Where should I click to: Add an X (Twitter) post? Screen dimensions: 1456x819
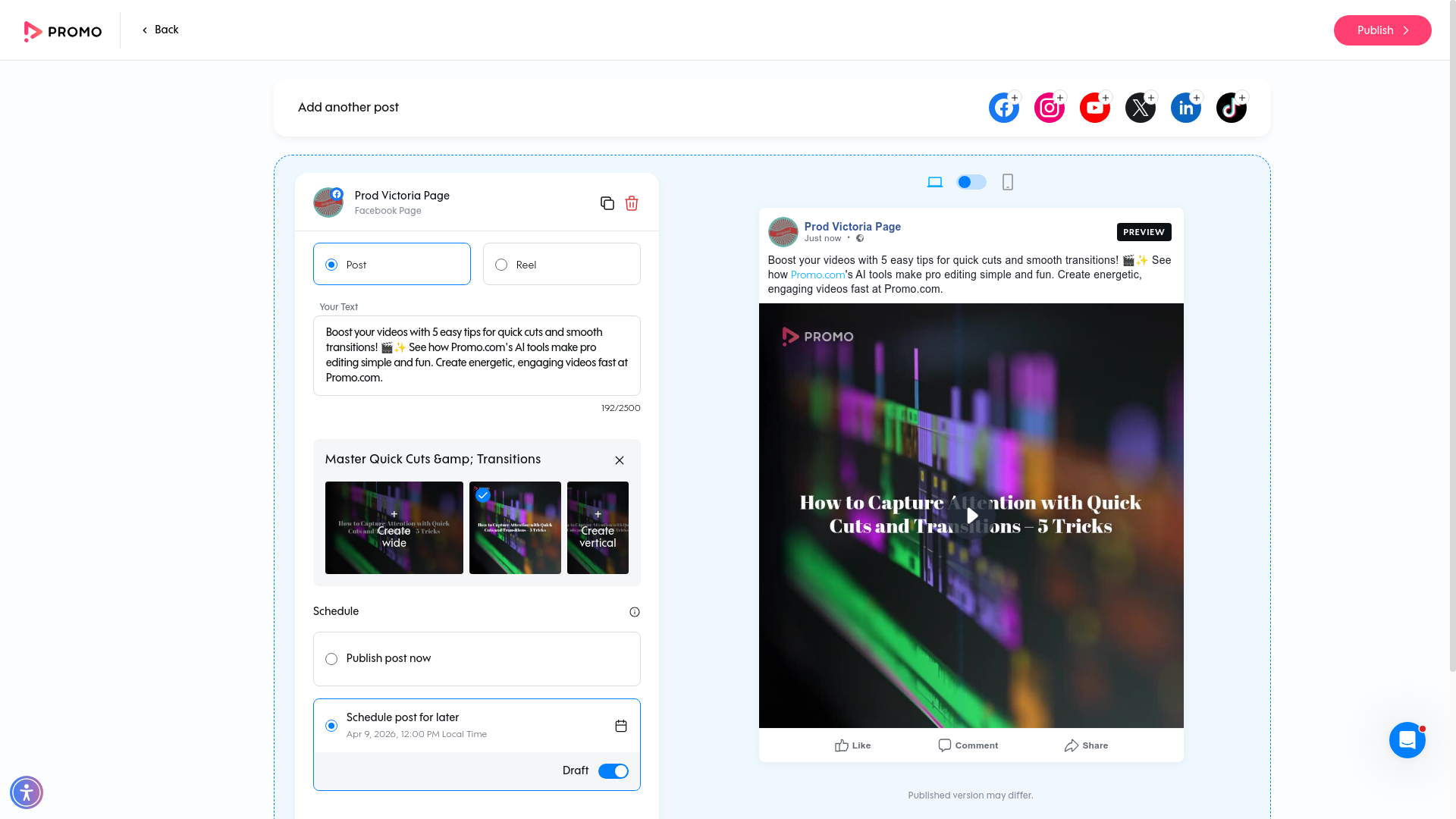(1140, 107)
